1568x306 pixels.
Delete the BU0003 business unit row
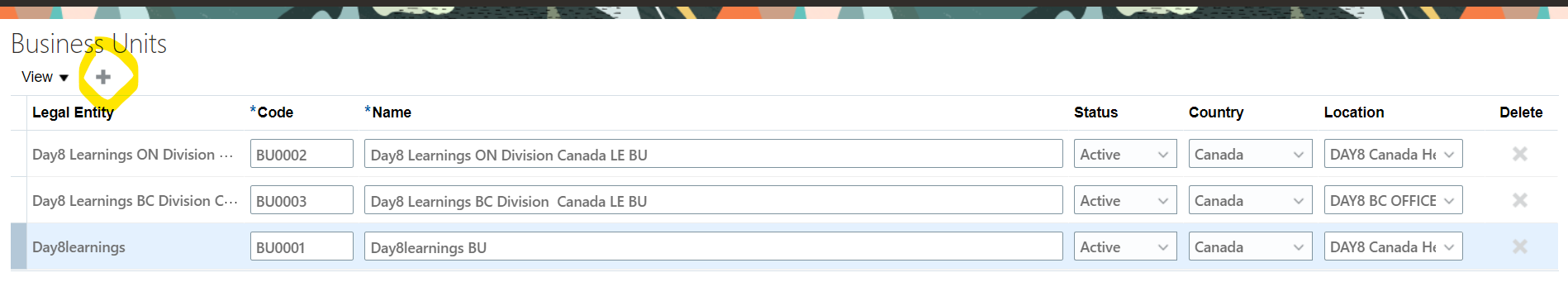click(x=1519, y=200)
